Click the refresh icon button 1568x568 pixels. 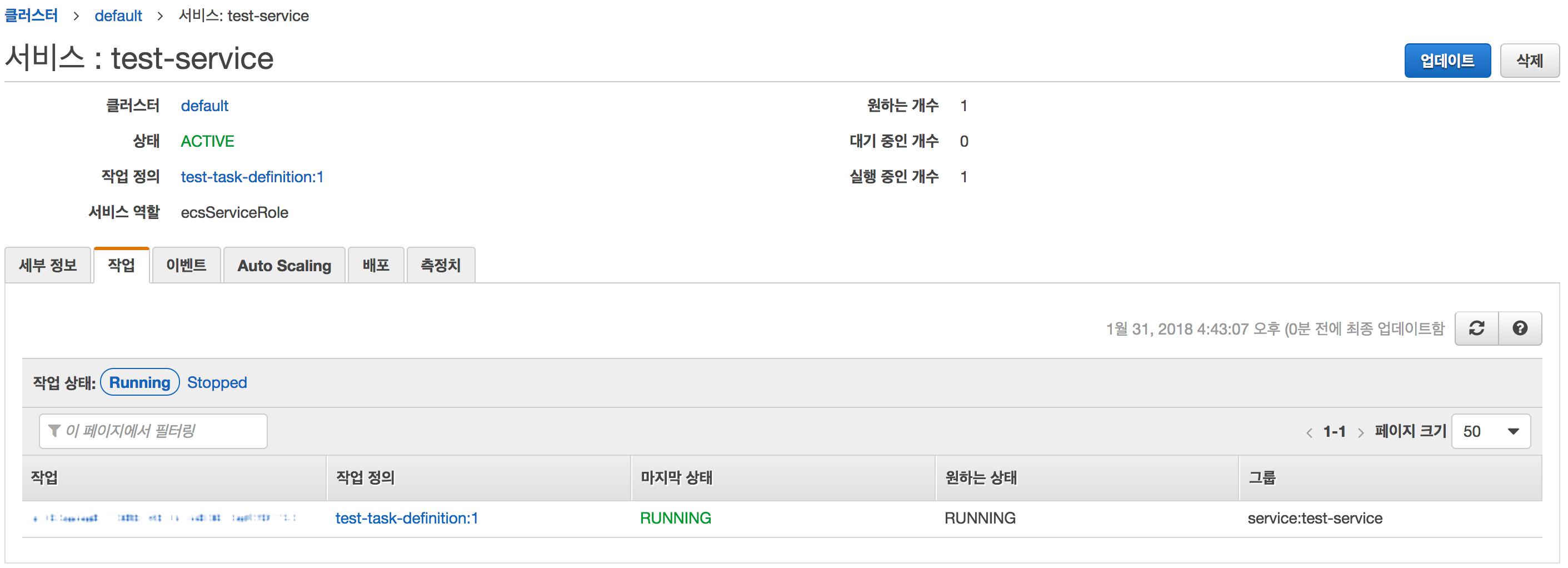[1476, 329]
